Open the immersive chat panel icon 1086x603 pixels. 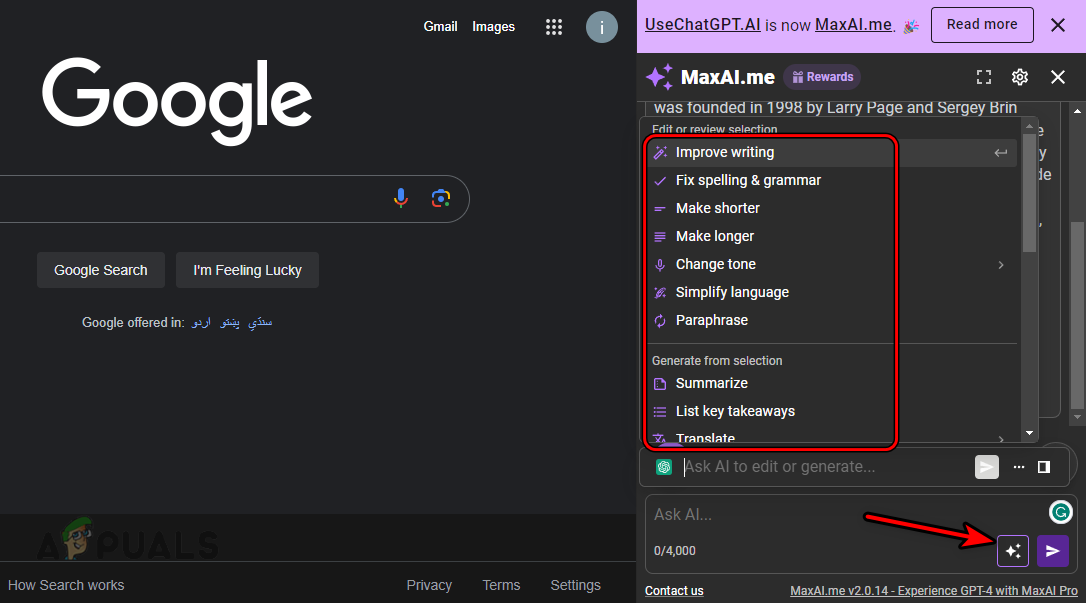coord(1043,467)
